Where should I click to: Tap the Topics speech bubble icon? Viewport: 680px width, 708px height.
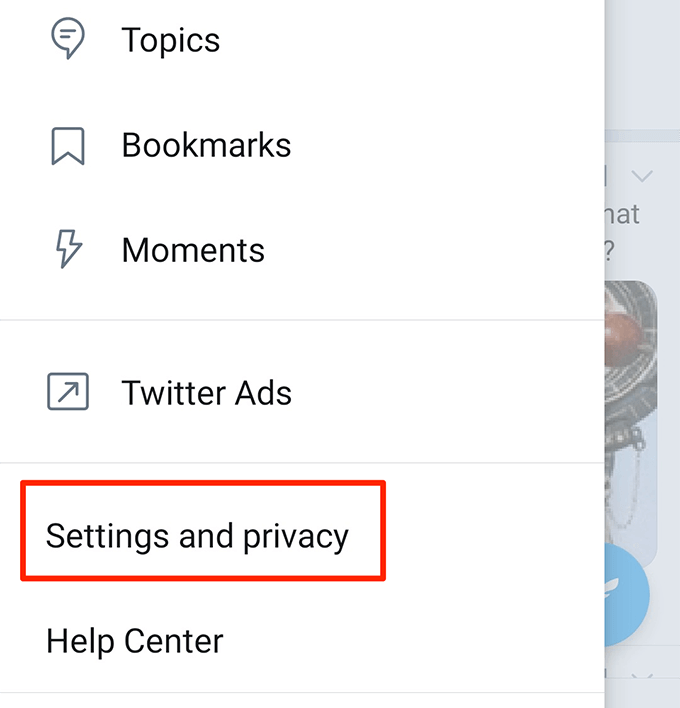point(68,40)
